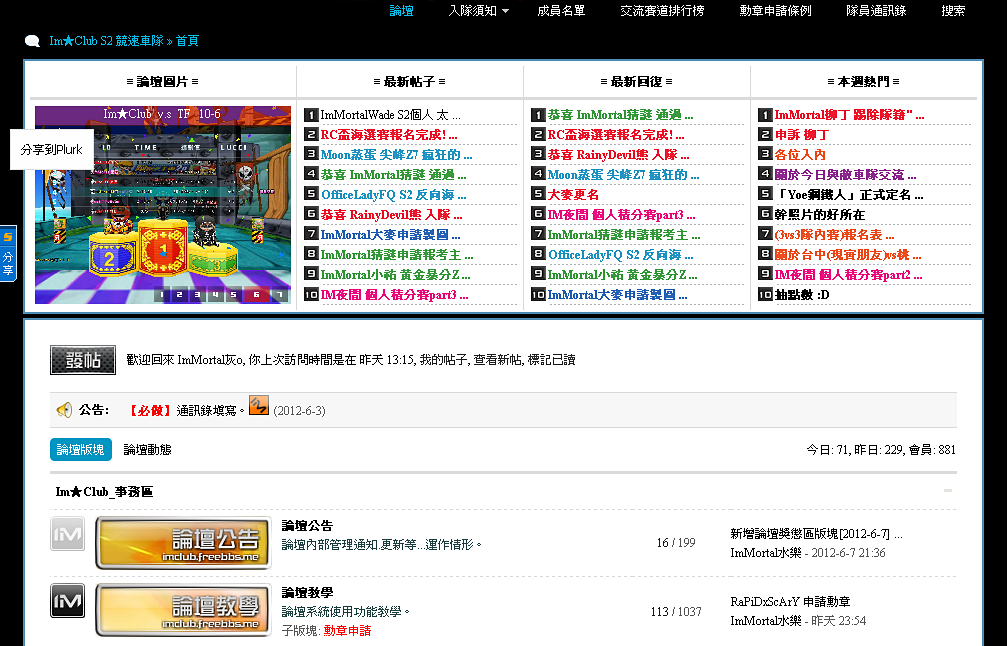Image resolution: width=1008 pixels, height=646 pixels.
Task: Open the 我的帖子 link
Action: 443,360
